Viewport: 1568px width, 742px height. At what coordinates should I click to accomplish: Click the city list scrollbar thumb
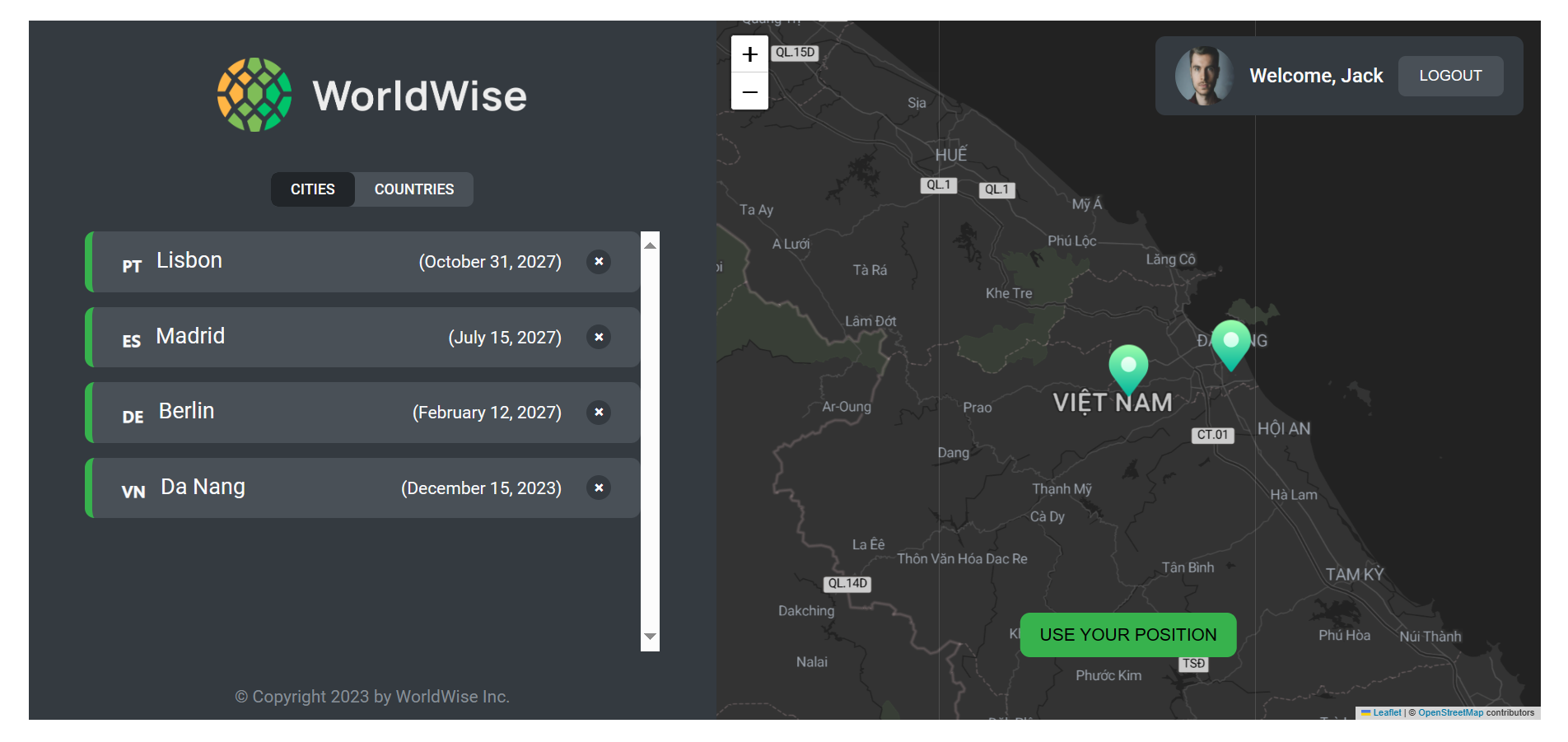(650, 436)
